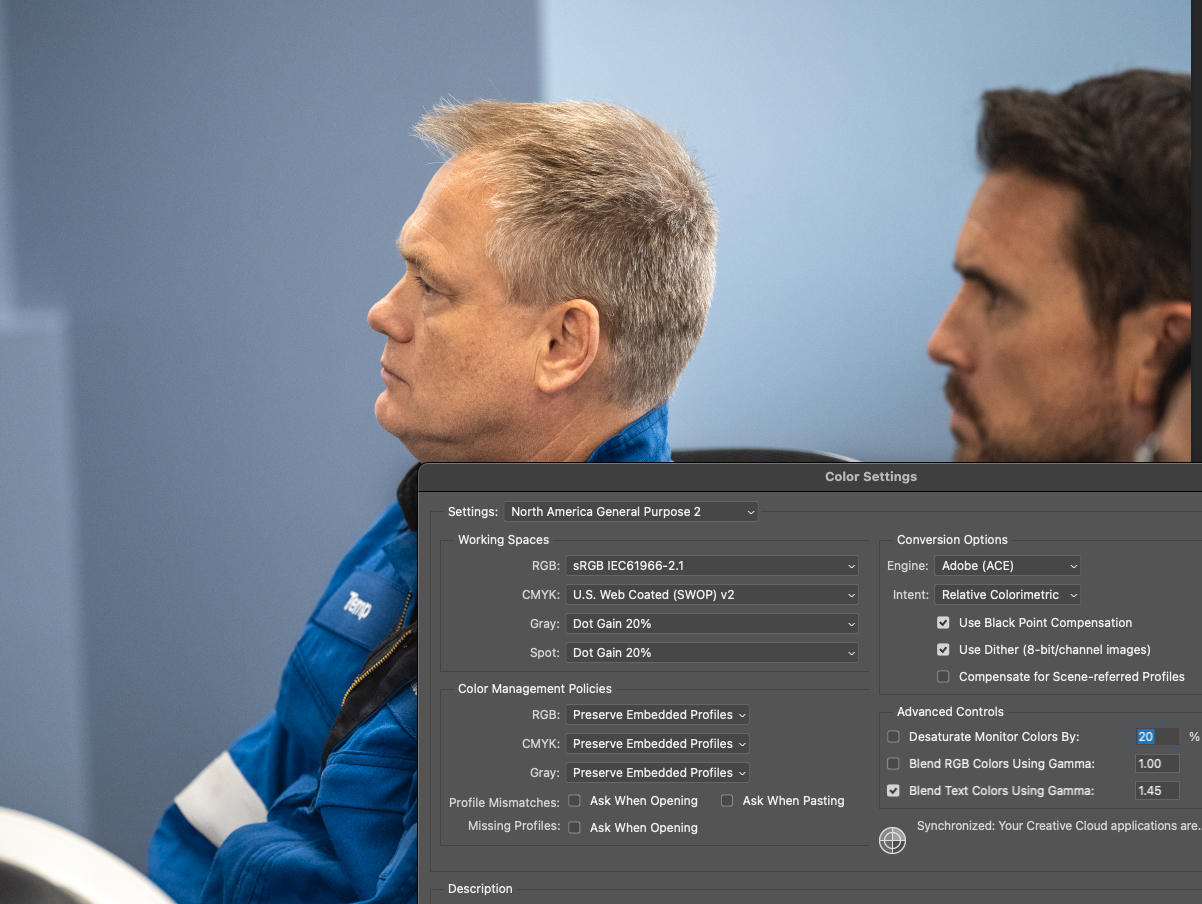Screen dimensions: 1202x904
Task: Open the Working Spaces Gray dropdown
Action: [713, 624]
